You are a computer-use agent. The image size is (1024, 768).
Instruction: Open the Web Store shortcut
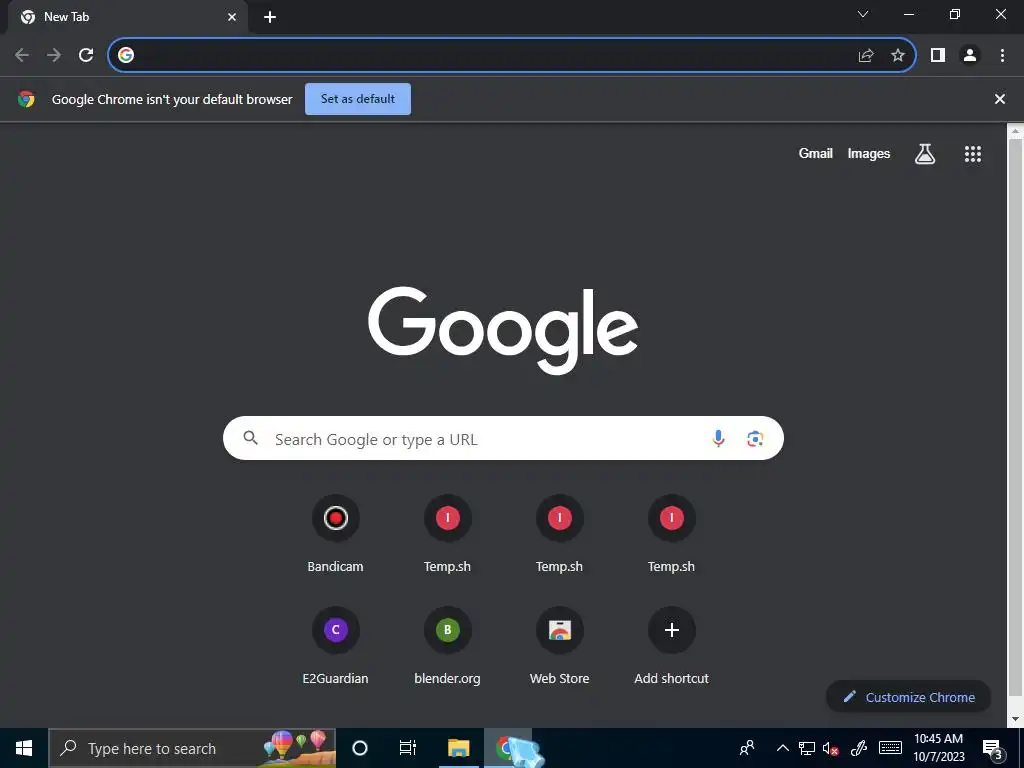tap(560, 647)
